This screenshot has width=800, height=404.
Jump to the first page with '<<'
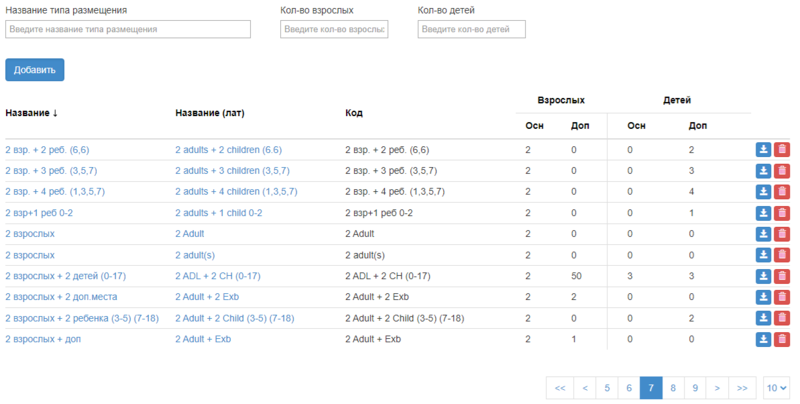[x=560, y=387]
